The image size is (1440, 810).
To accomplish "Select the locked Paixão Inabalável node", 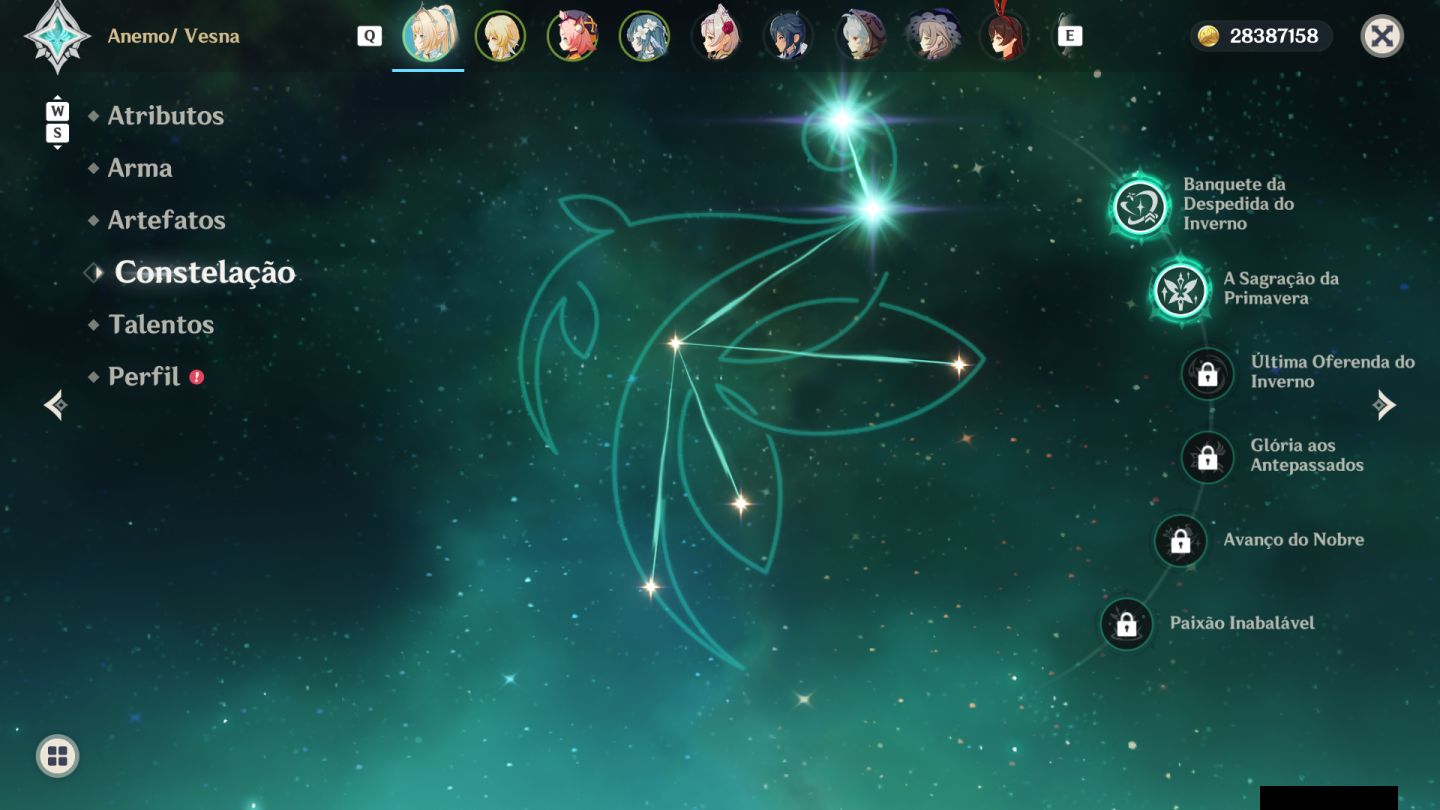I will pyautogui.click(x=1127, y=624).
